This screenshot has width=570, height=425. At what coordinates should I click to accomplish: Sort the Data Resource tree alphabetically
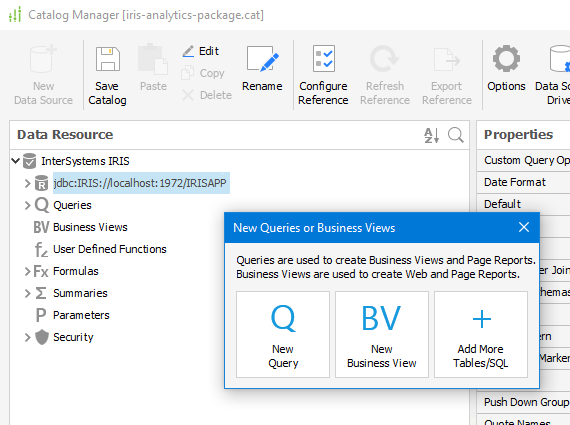[x=431, y=135]
